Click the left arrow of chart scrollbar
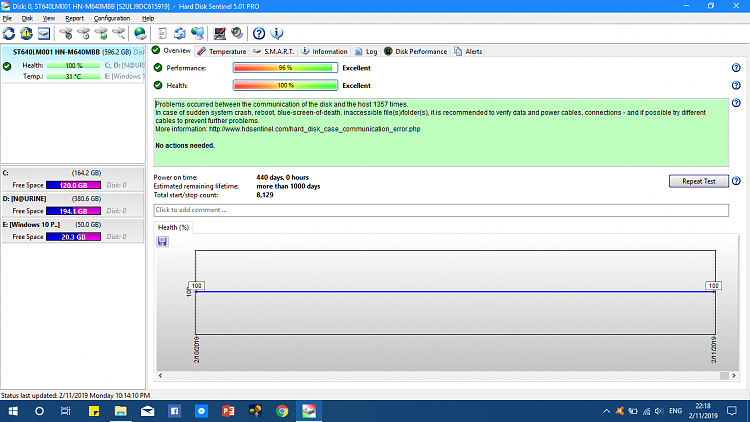 160,376
